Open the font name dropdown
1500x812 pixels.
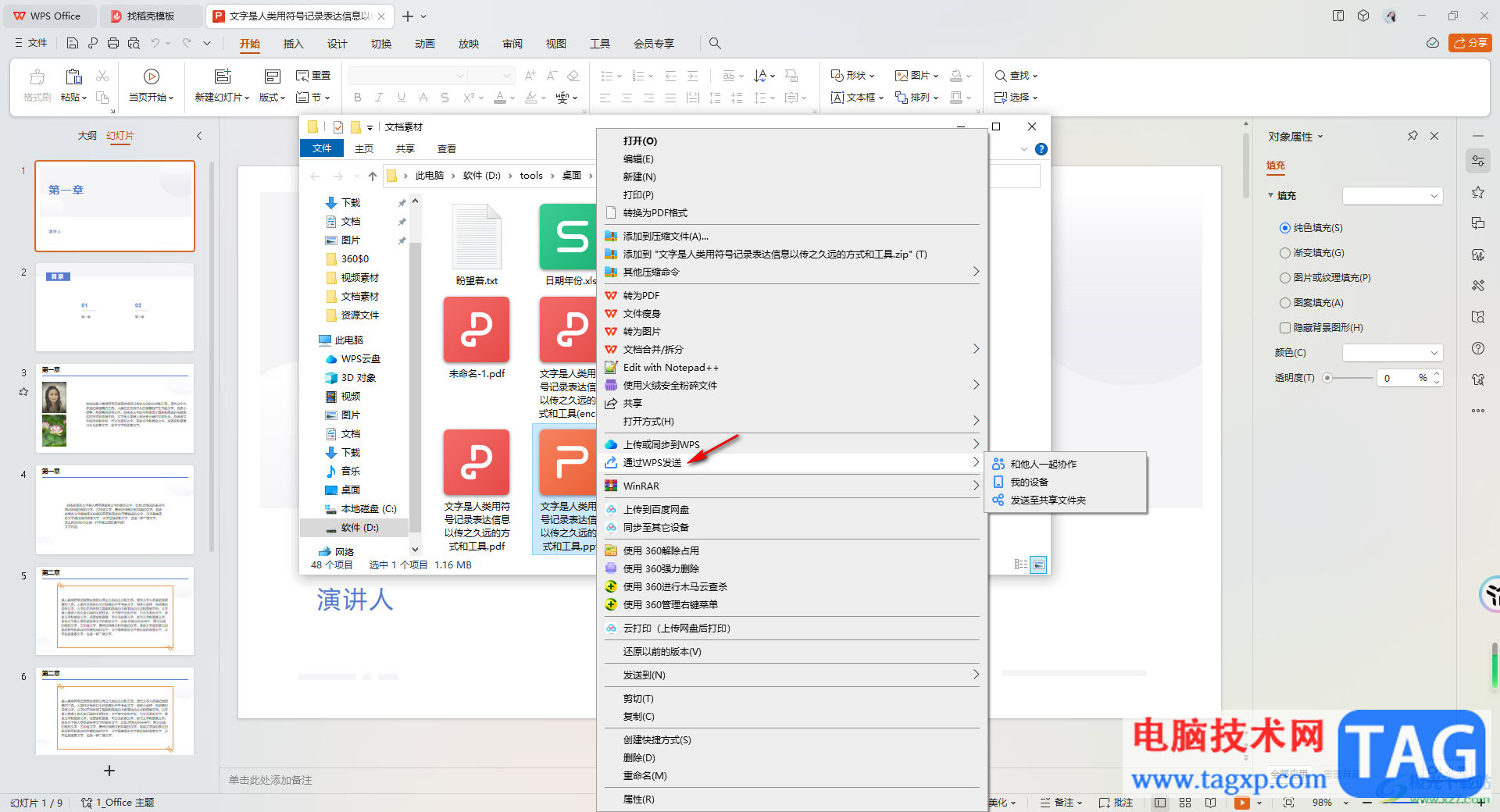point(460,76)
